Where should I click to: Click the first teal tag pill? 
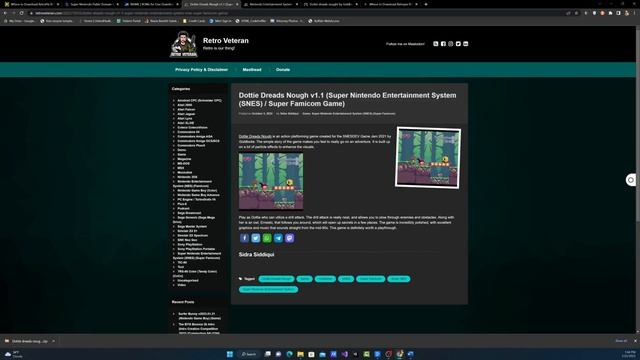(x=276, y=279)
